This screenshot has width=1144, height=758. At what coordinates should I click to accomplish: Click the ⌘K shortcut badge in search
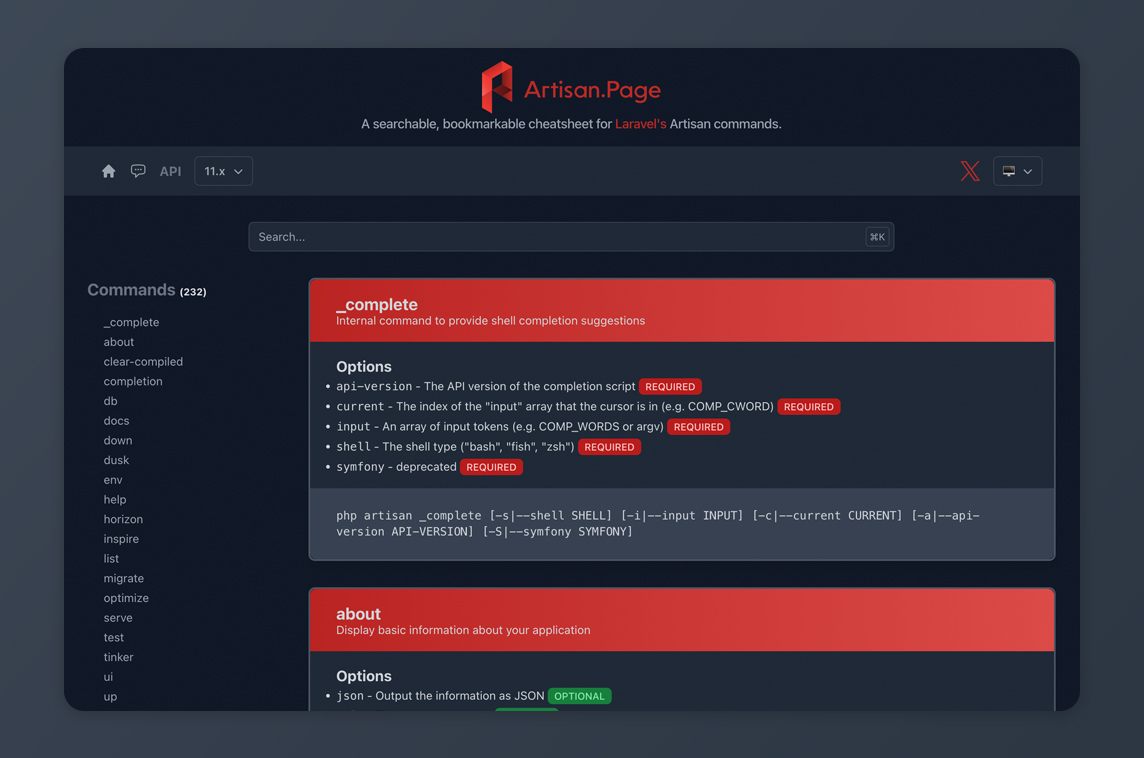877,237
